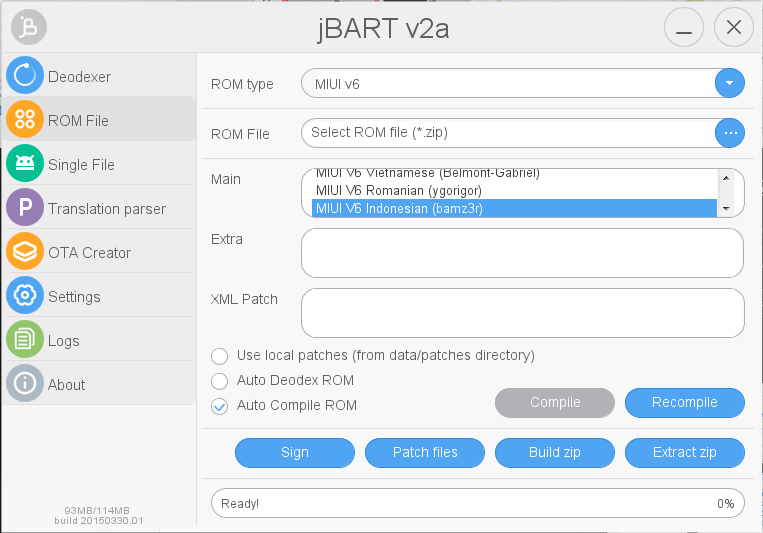This screenshot has height=533, width=763.
Task: Click the Ready! progress bar
Action: (478, 503)
